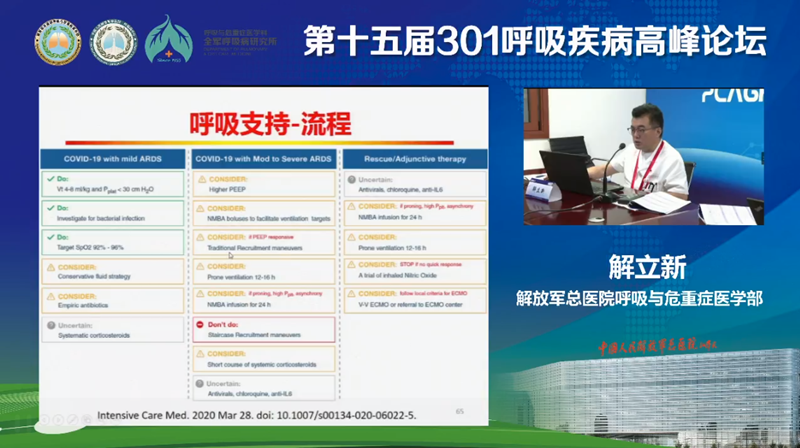
Task: Click the text Traditional Recruitment maneuvers
Action: pyautogui.click(x=255, y=248)
